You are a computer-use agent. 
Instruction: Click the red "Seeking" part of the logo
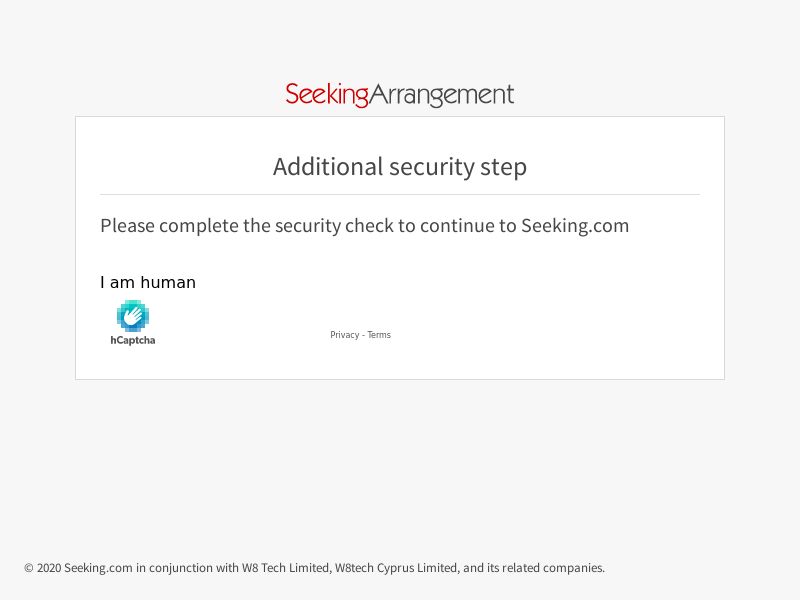tap(327, 95)
